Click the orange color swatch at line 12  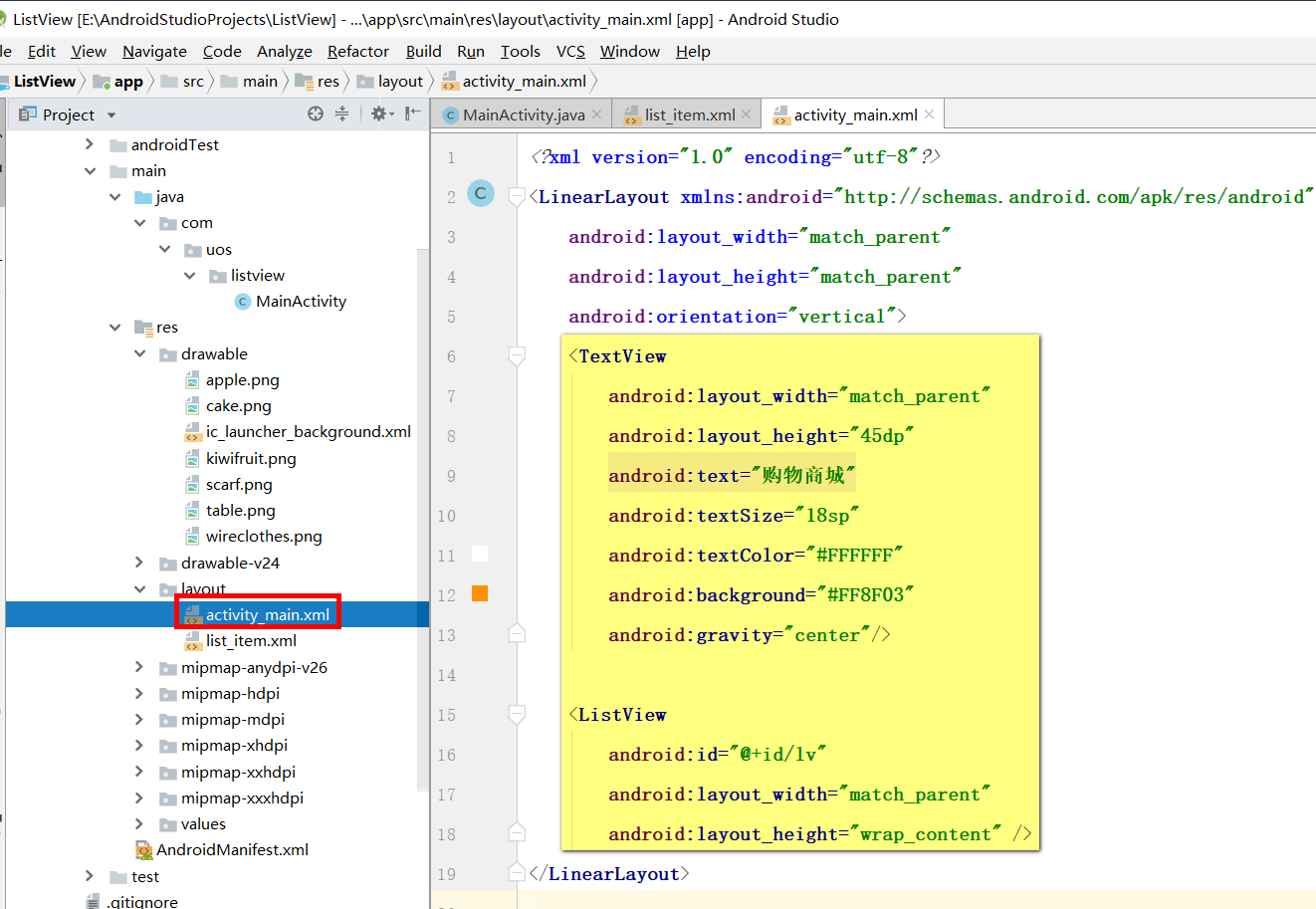pyautogui.click(x=481, y=591)
